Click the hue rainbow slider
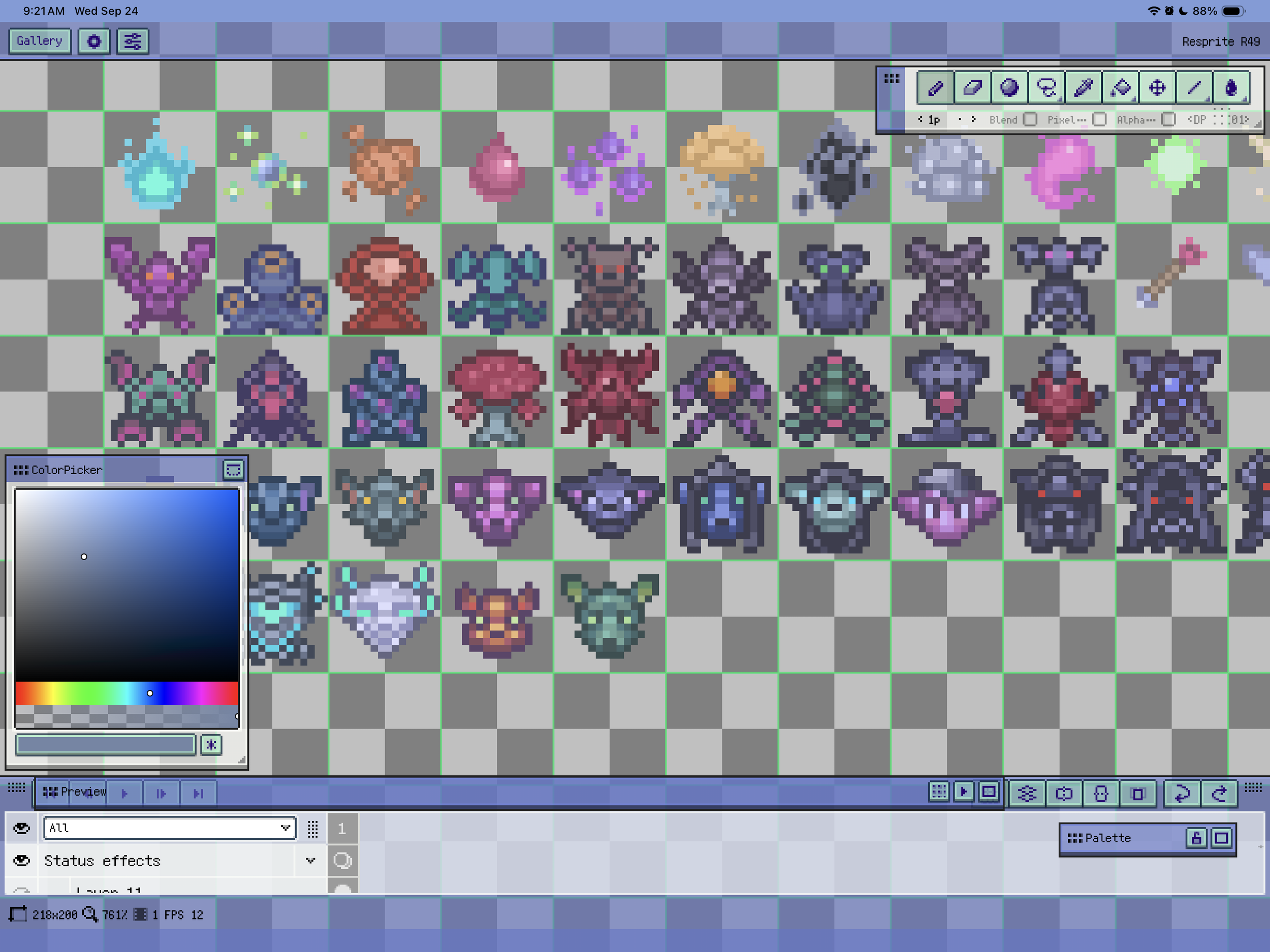 (126, 693)
